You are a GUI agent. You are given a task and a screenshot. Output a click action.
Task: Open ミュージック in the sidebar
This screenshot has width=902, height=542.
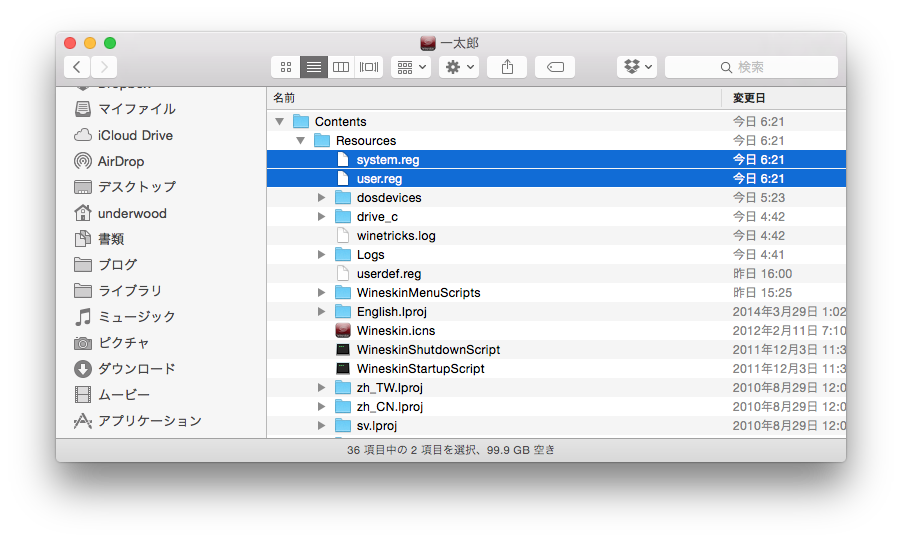(x=125, y=316)
